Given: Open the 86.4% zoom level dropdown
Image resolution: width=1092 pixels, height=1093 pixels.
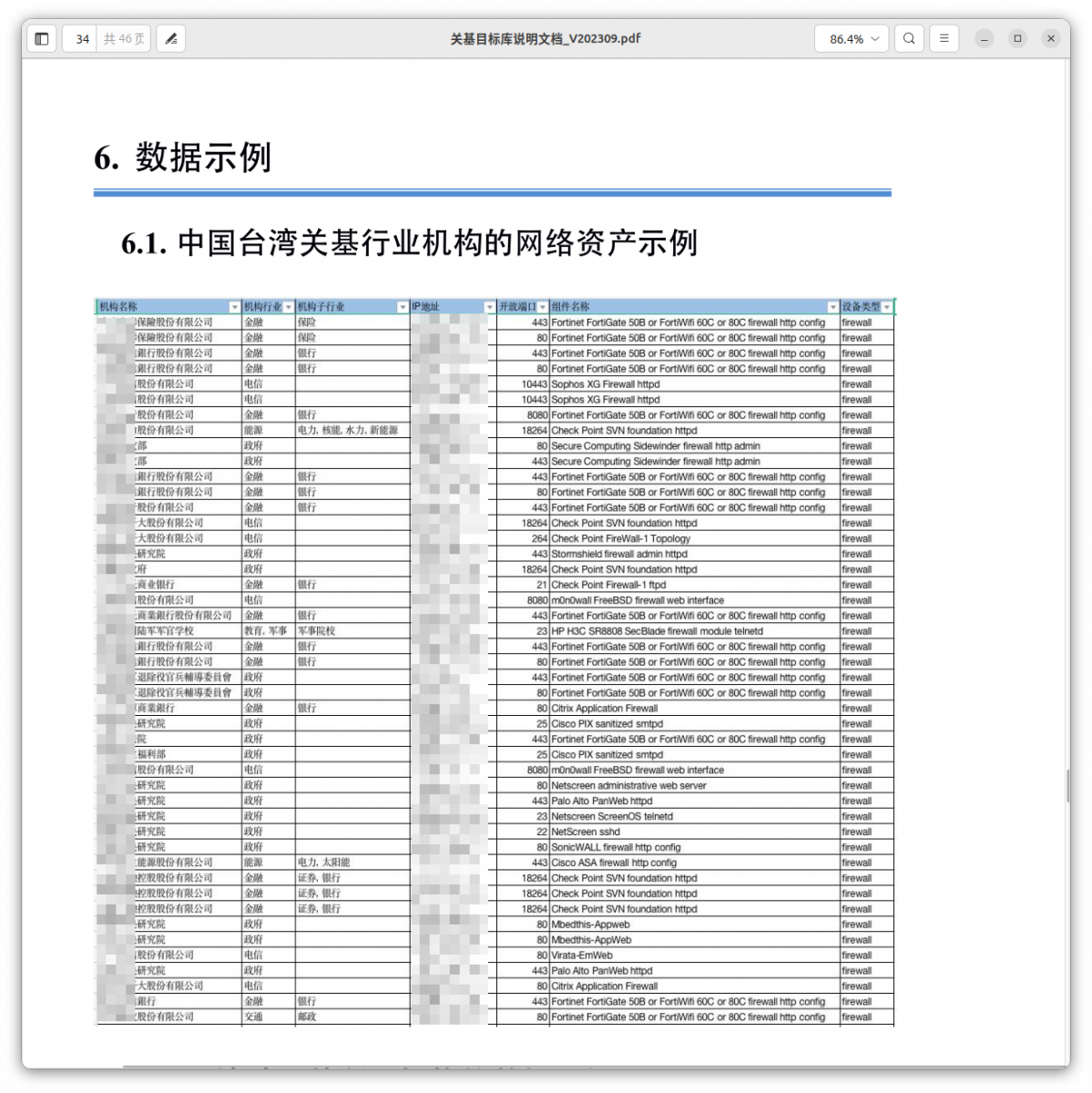Looking at the screenshot, I should (x=853, y=39).
